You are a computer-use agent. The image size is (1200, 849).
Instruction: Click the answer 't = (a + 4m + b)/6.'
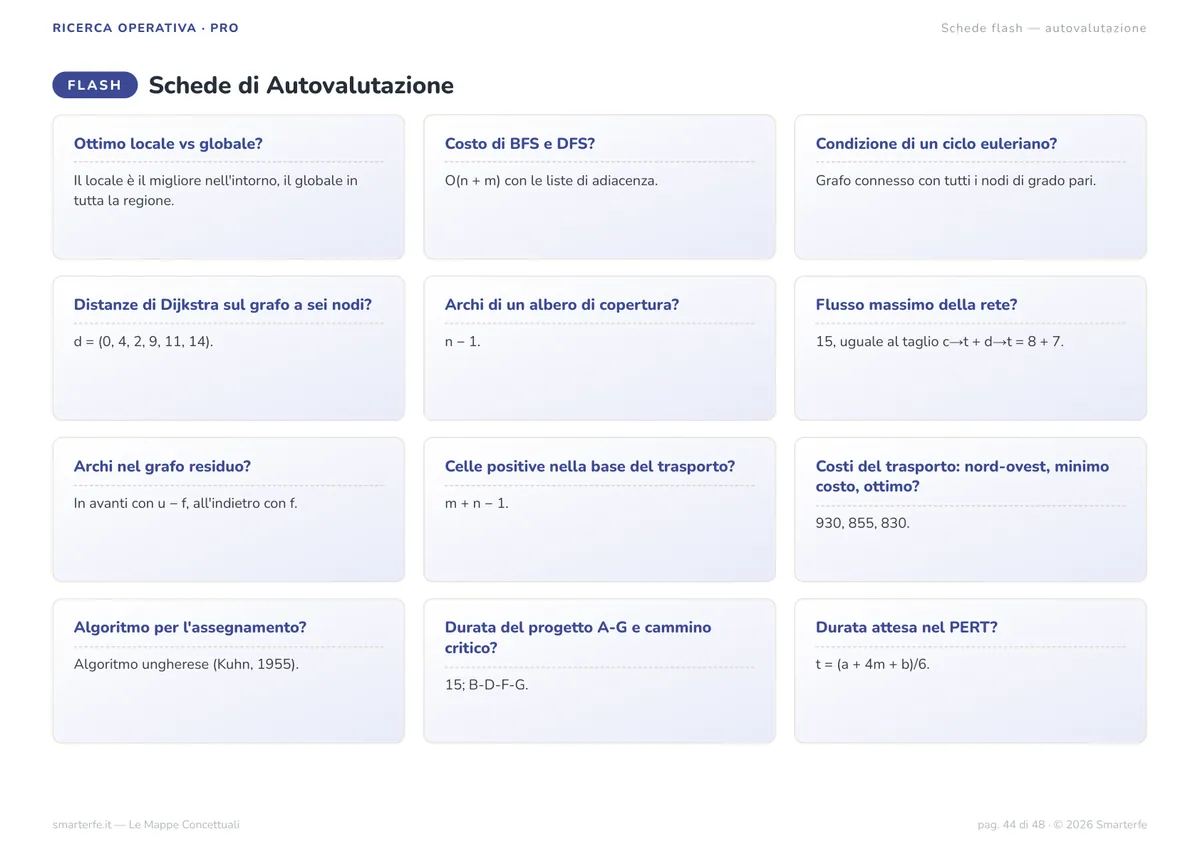pyautogui.click(x=873, y=664)
